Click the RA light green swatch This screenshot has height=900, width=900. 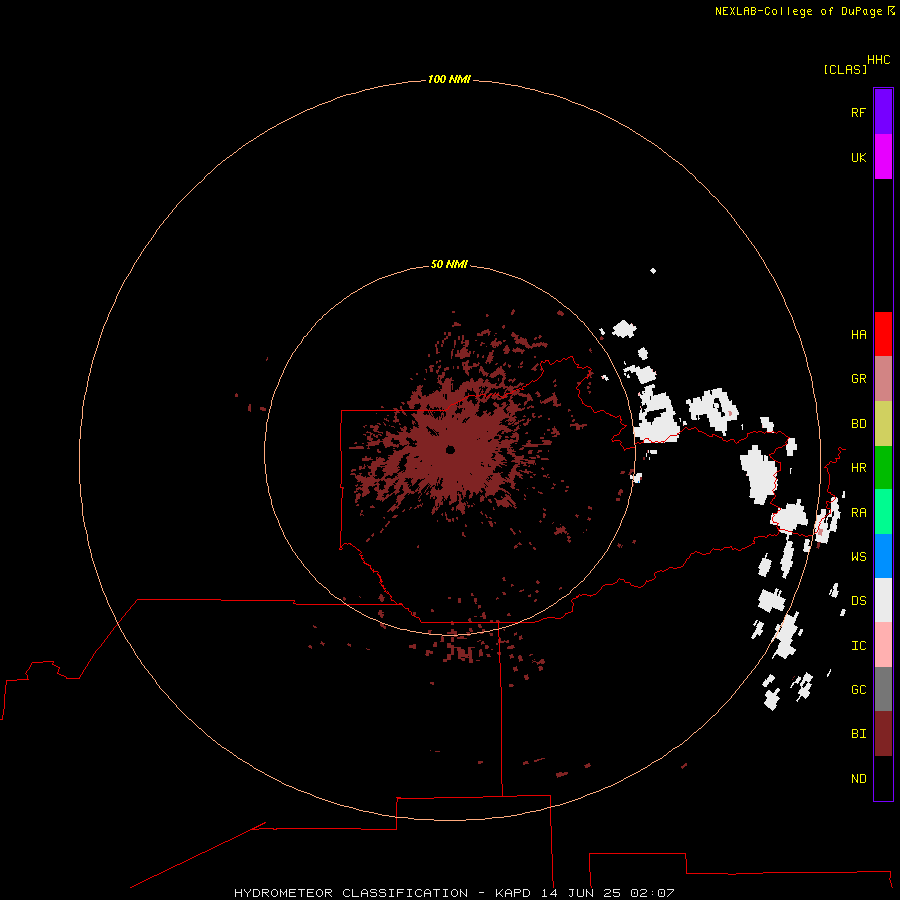point(883,512)
